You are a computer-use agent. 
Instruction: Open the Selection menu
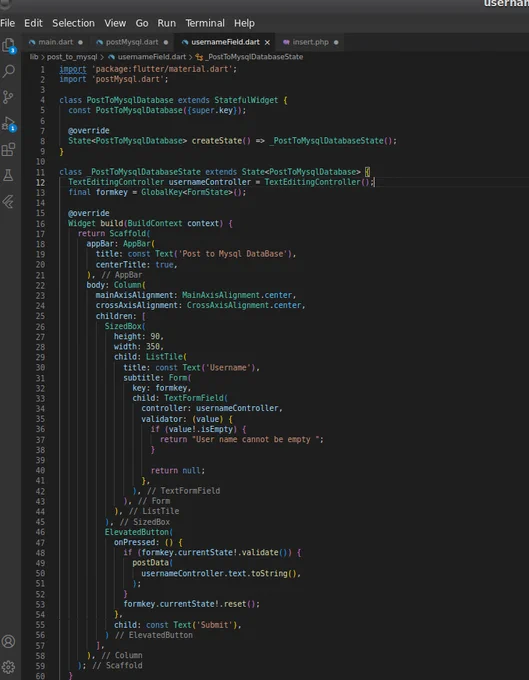[73, 23]
